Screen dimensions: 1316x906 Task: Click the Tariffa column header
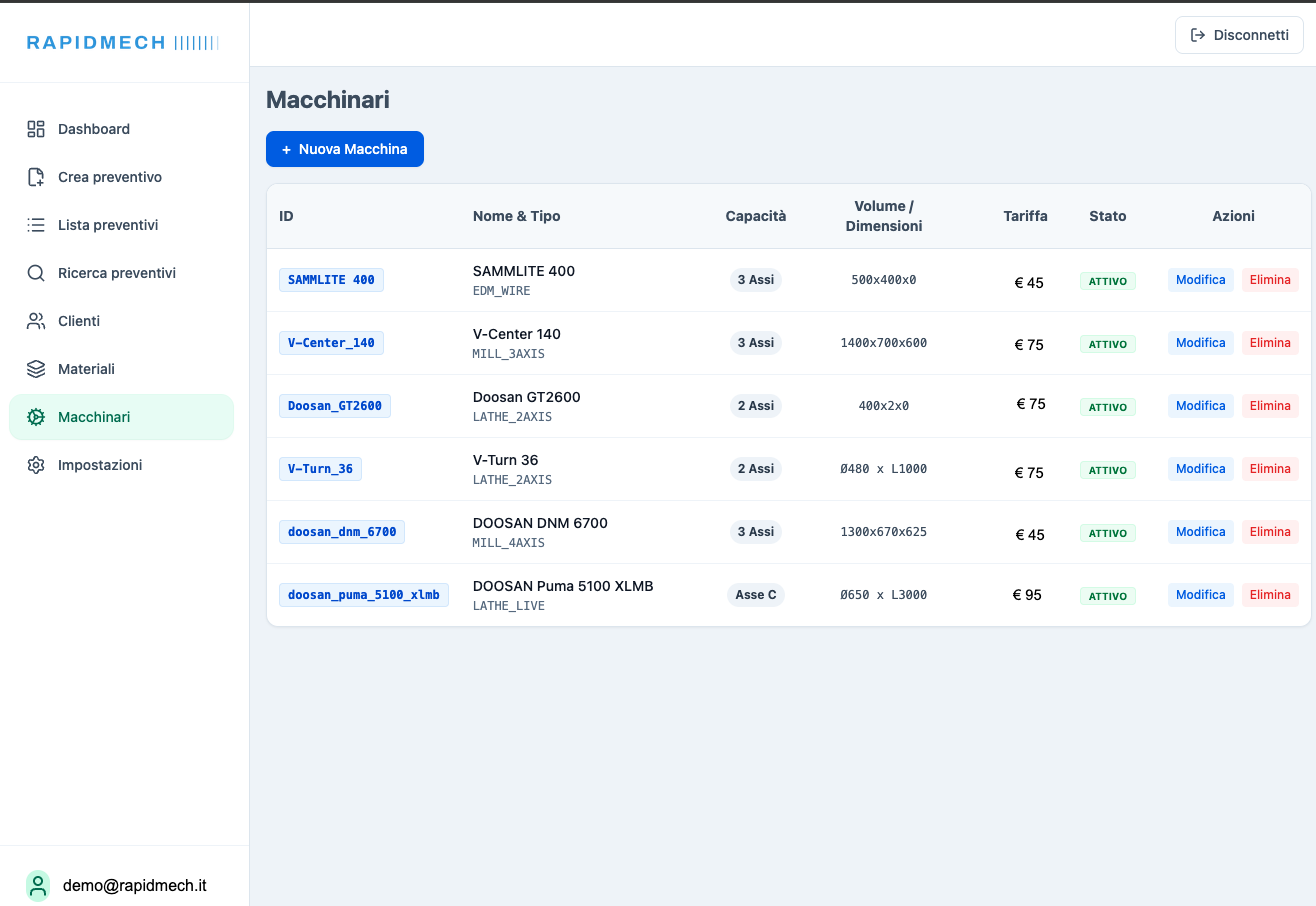(1026, 216)
